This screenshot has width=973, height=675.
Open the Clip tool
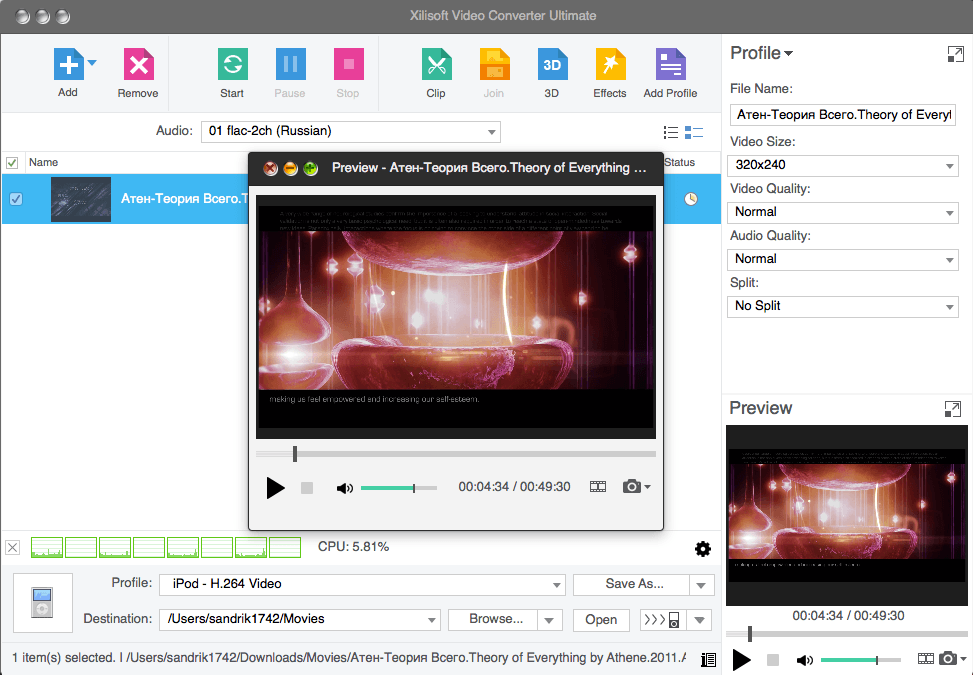click(437, 64)
